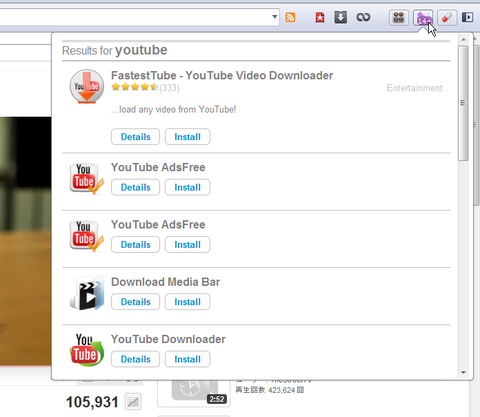Screen dimensions: 480x417
Task: Expand the address bar dropdown arrow
Action: point(275,16)
